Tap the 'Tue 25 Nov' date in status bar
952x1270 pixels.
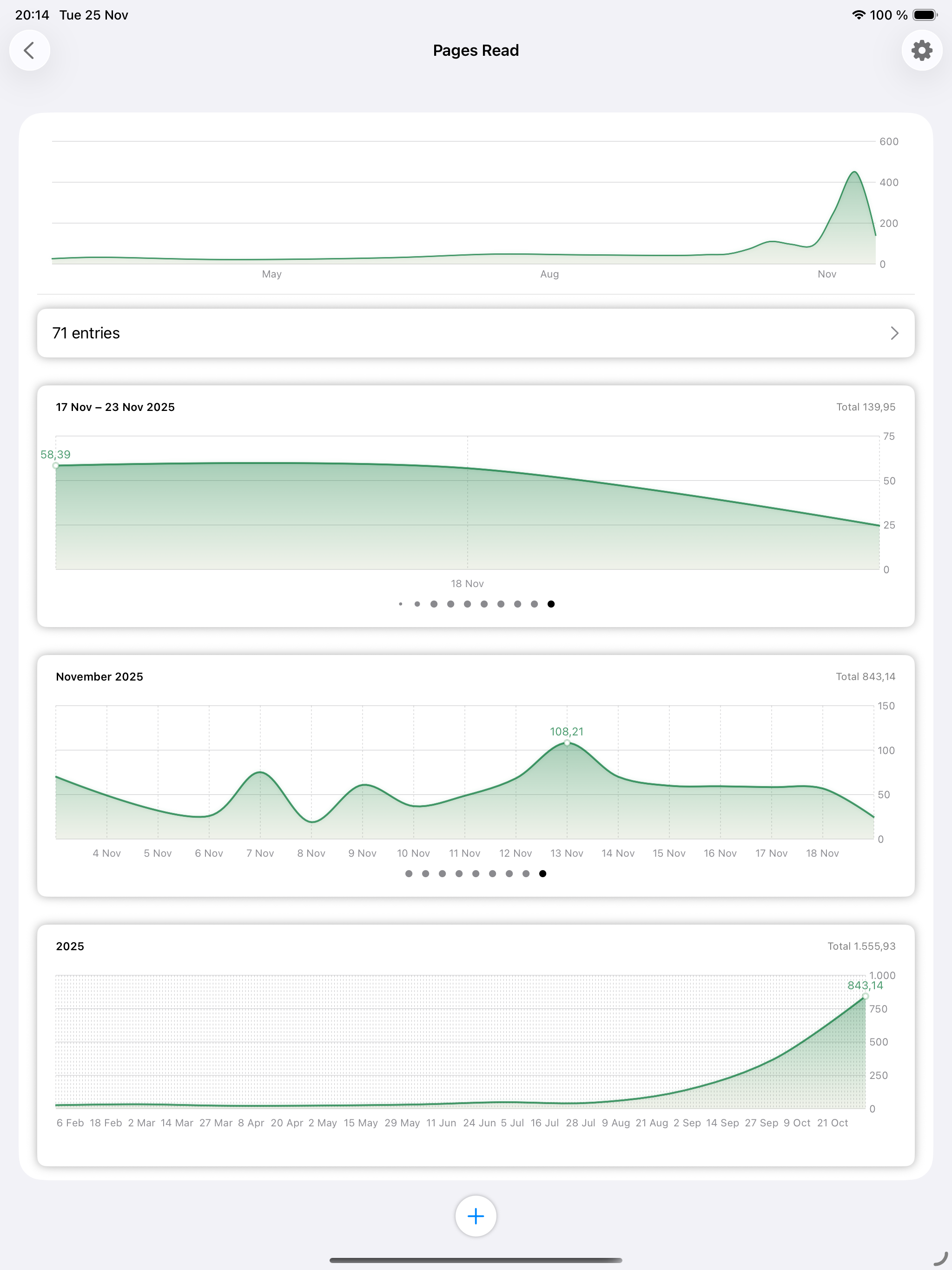[93, 15]
